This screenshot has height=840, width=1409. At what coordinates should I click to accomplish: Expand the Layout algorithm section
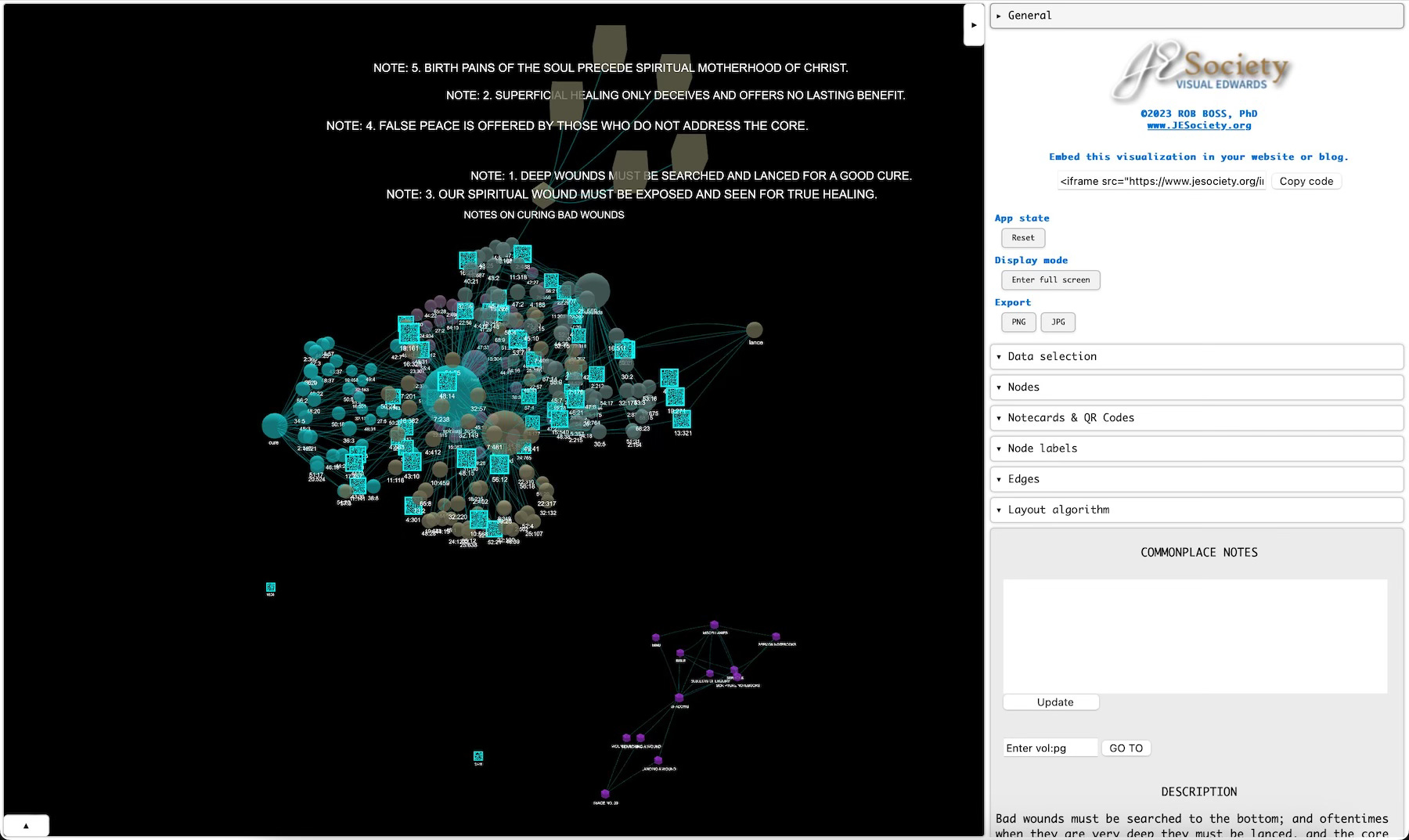(1196, 509)
